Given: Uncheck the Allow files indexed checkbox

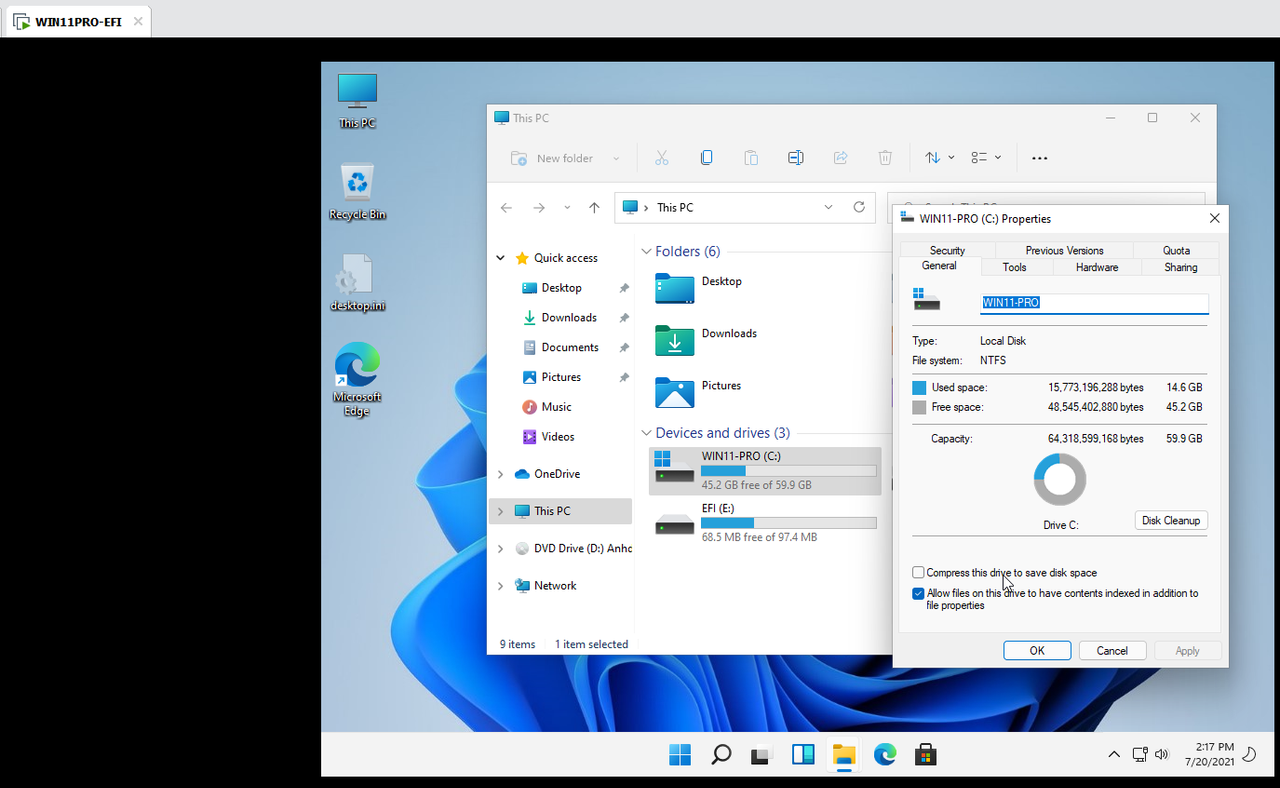Looking at the screenshot, I should (x=918, y=593).
